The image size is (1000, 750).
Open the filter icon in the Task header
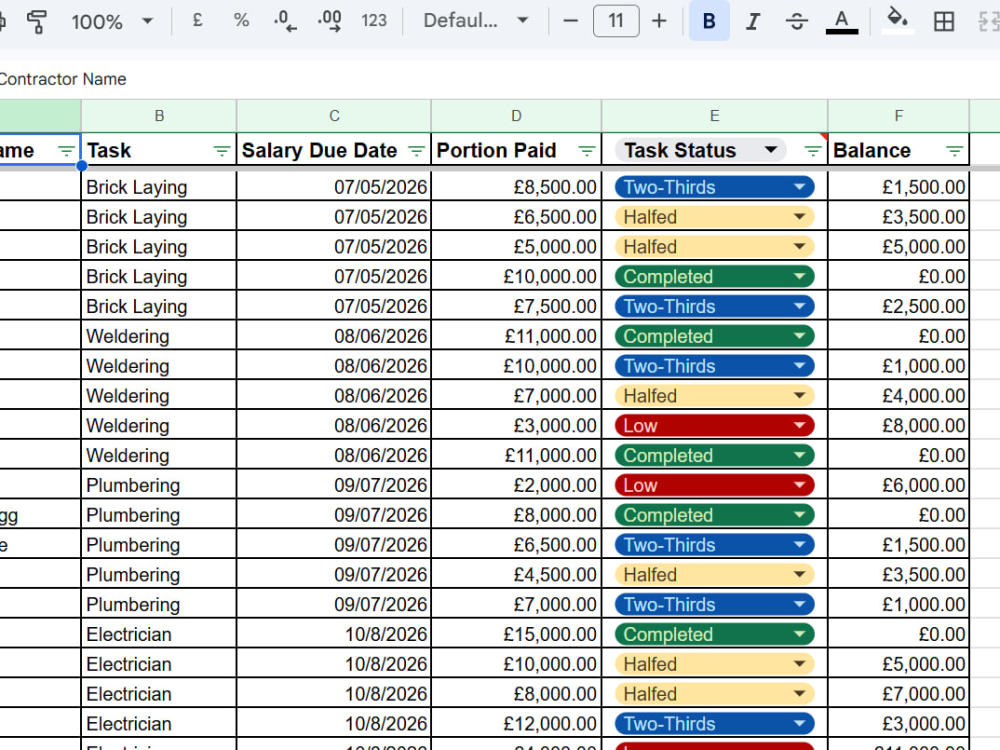(x=221, y=151)
